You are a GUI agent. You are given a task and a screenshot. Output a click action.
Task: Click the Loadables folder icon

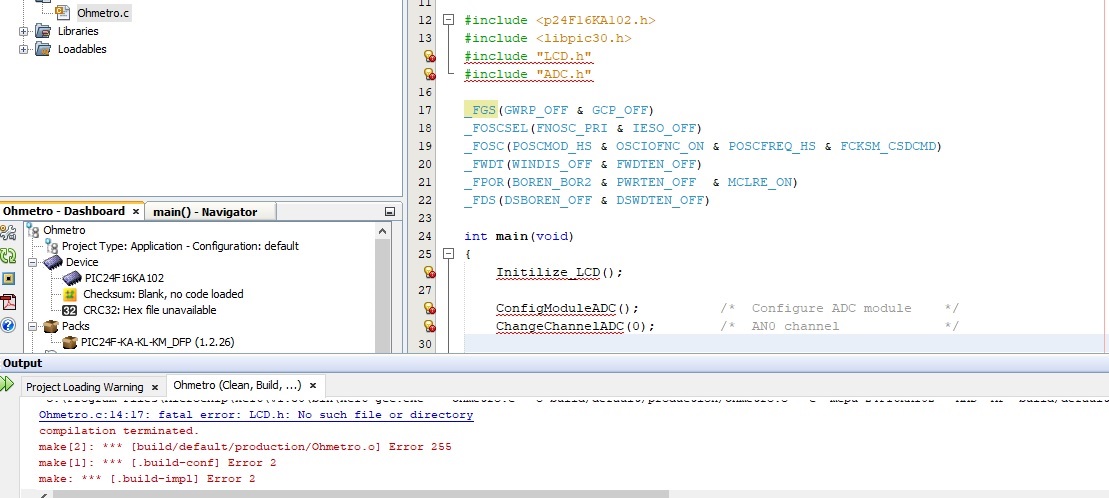click(x=43, y=49)
